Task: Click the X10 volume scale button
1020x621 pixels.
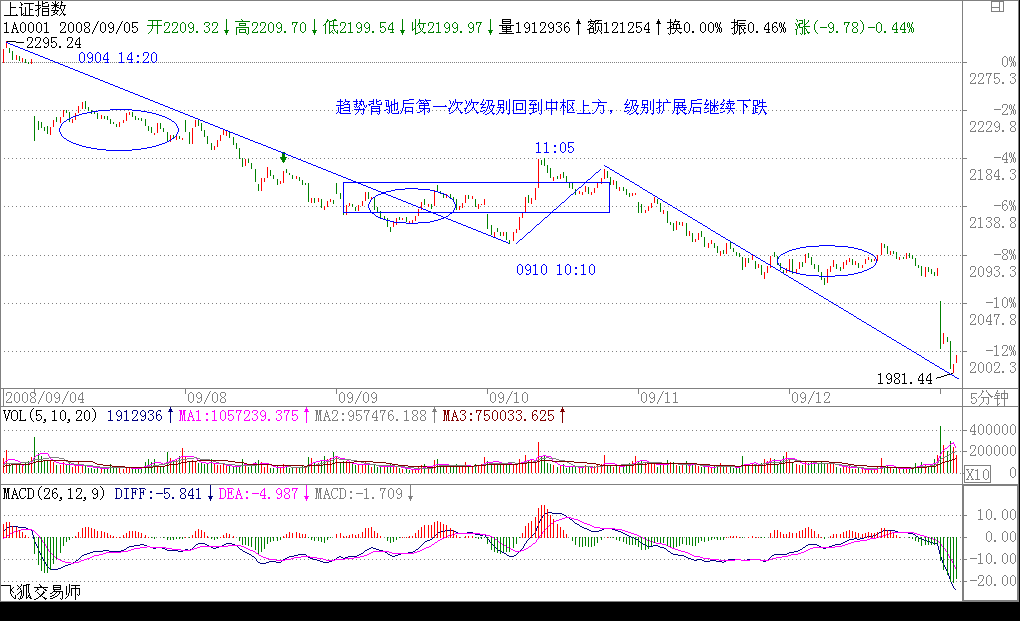Action: point(977,475)
